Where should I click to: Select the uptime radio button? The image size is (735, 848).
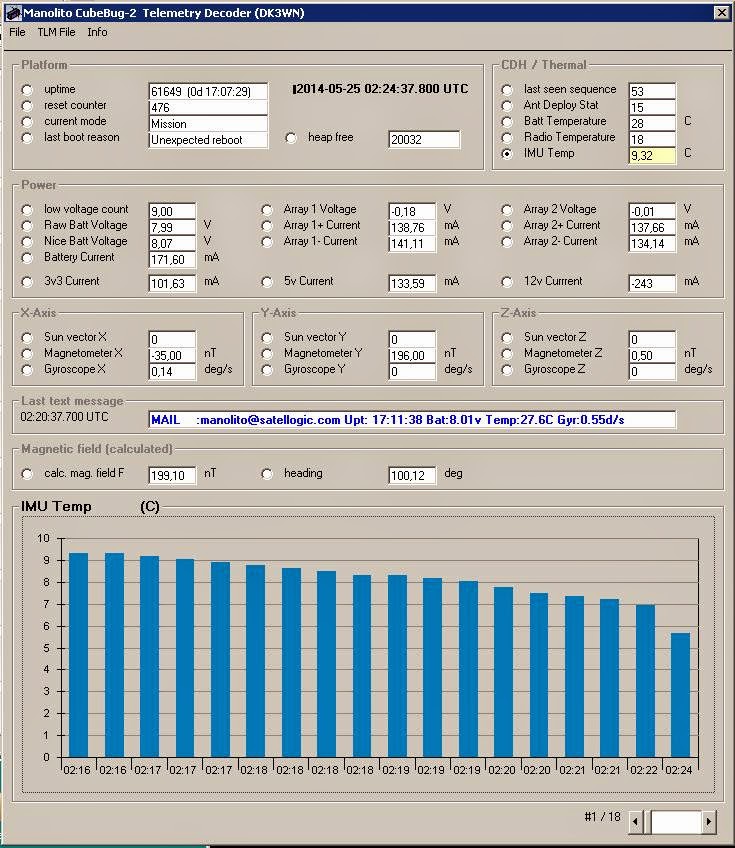(27, 90)
